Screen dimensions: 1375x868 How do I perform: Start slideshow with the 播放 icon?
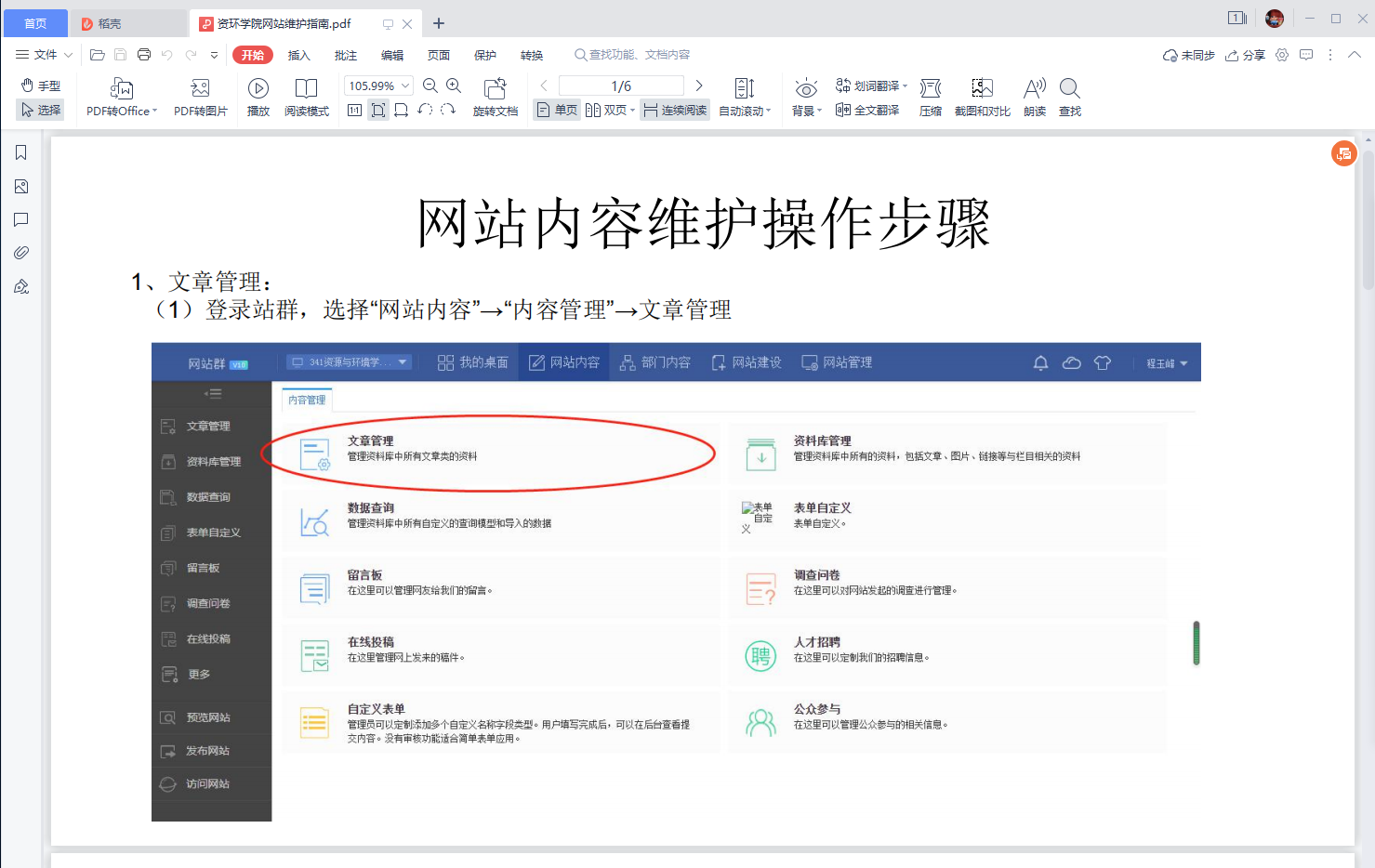(258, 89)
